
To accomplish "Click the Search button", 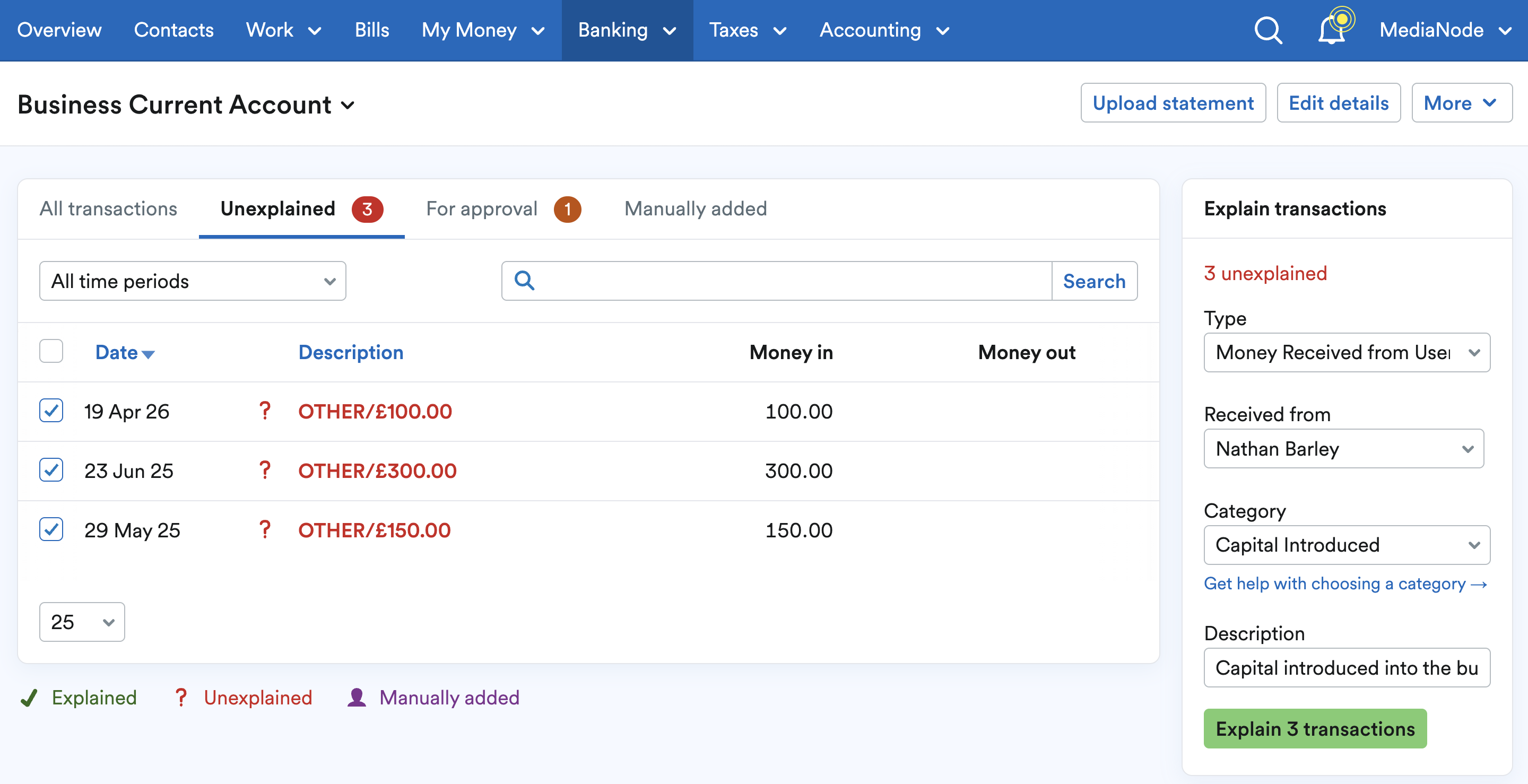I will [x=1095, y=281].
